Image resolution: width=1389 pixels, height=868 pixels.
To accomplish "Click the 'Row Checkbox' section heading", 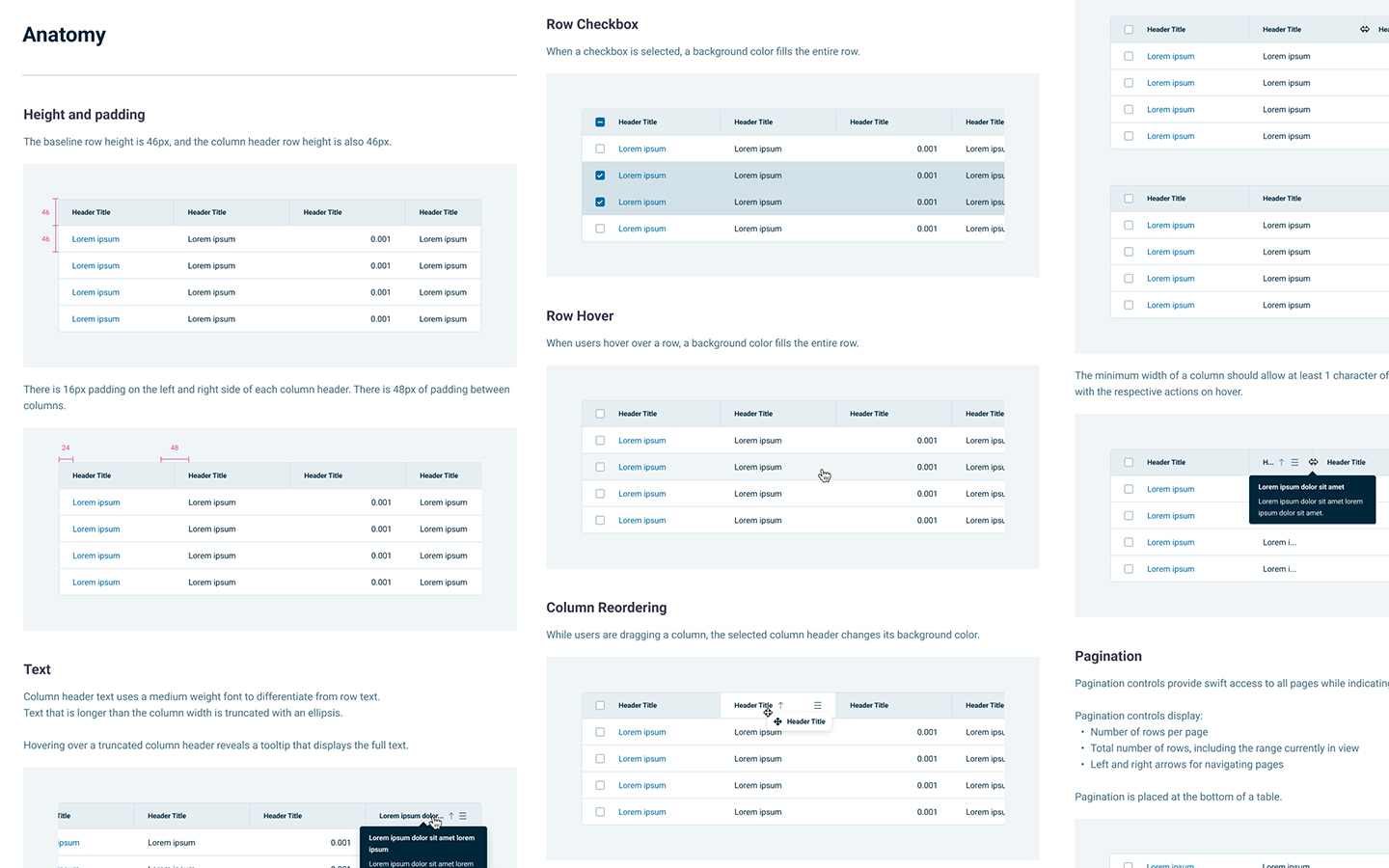I will tap(592, 24).
